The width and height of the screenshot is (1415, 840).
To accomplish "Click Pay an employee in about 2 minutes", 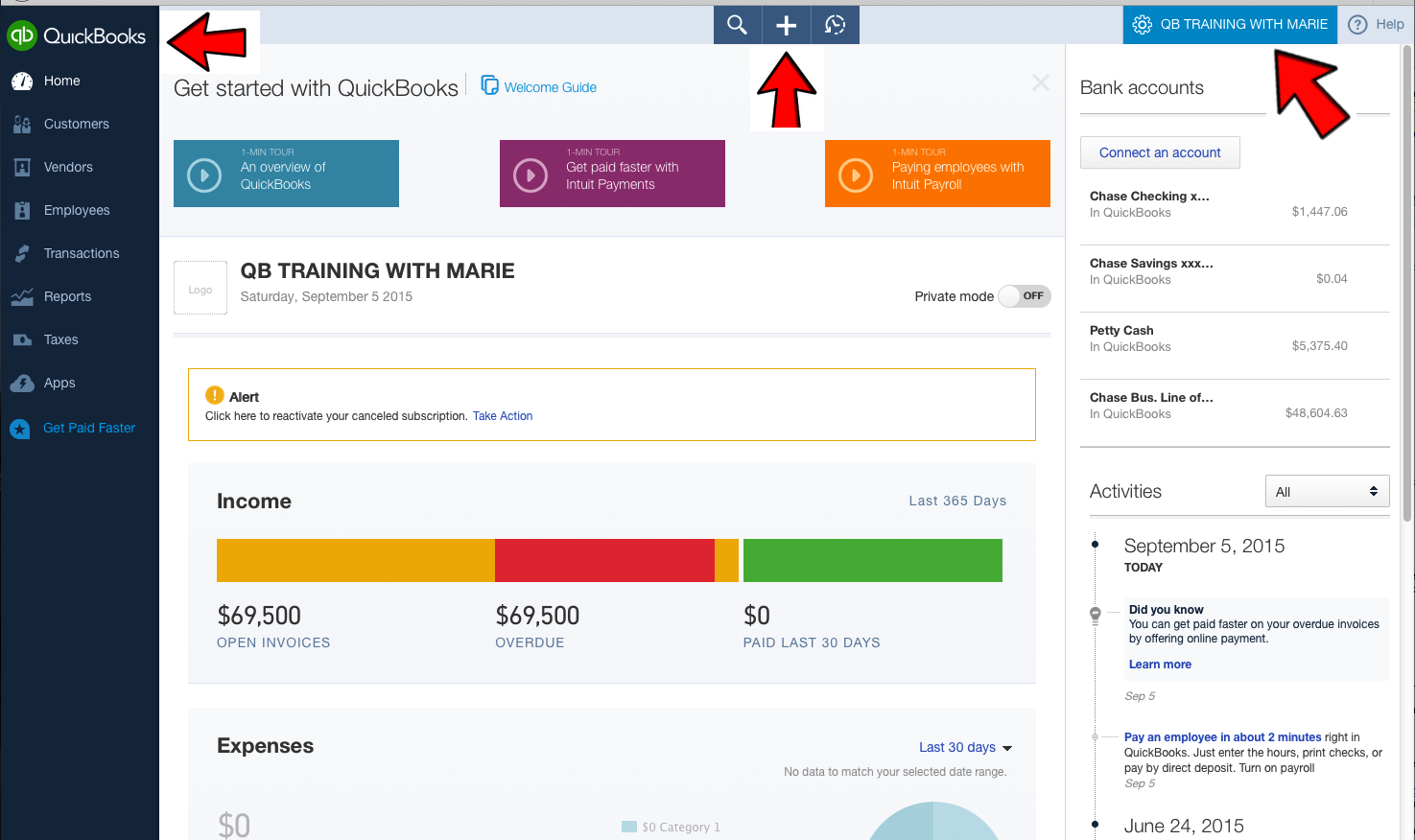I will tap(1223, 737).
